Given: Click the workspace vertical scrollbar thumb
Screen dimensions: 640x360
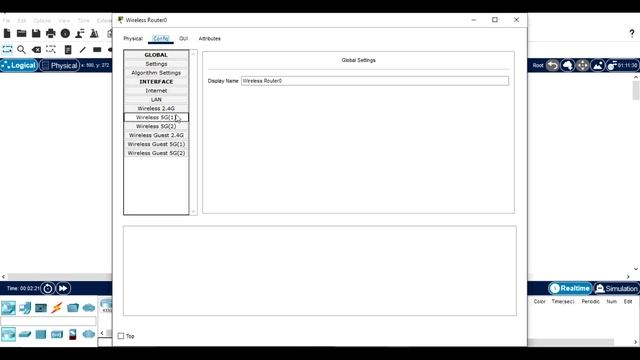Looking at the screenshot, I should point(636,90).
